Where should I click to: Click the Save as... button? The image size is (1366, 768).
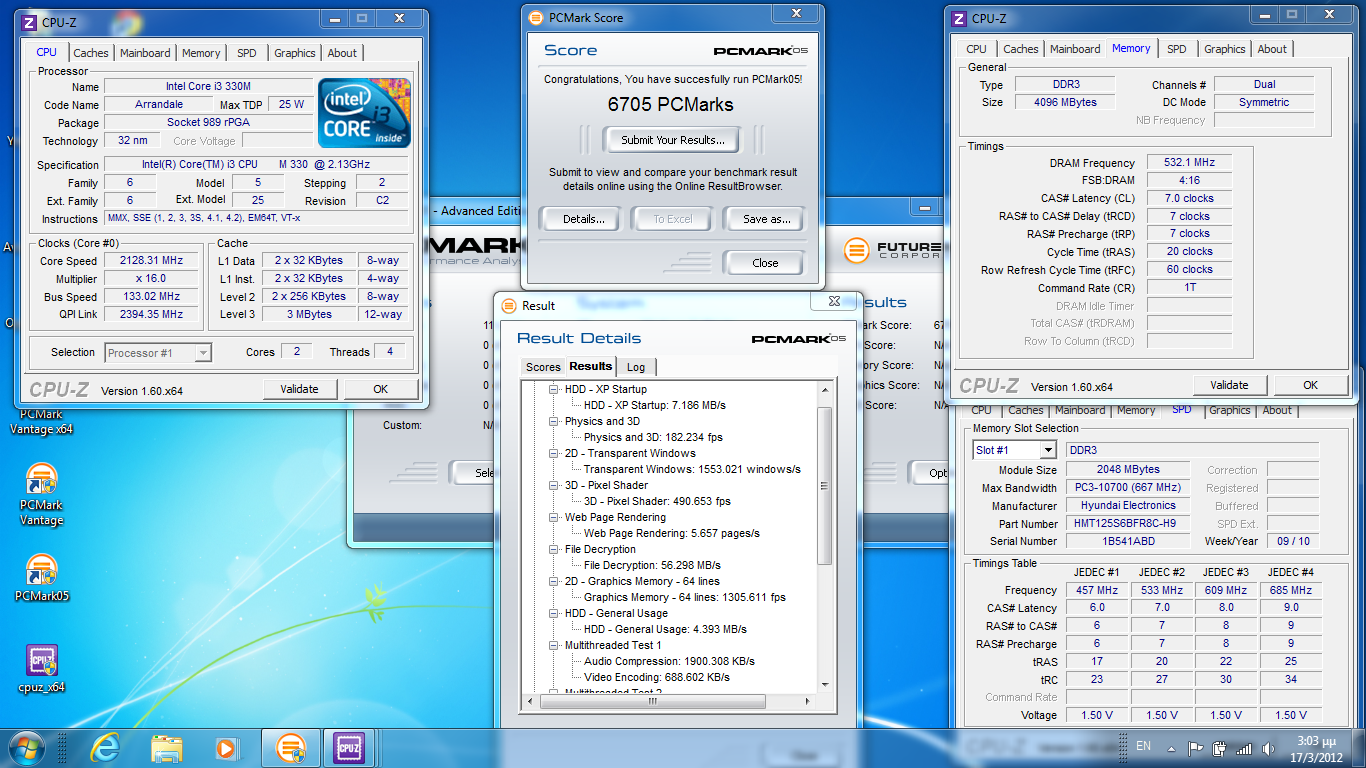click(767, 219)
